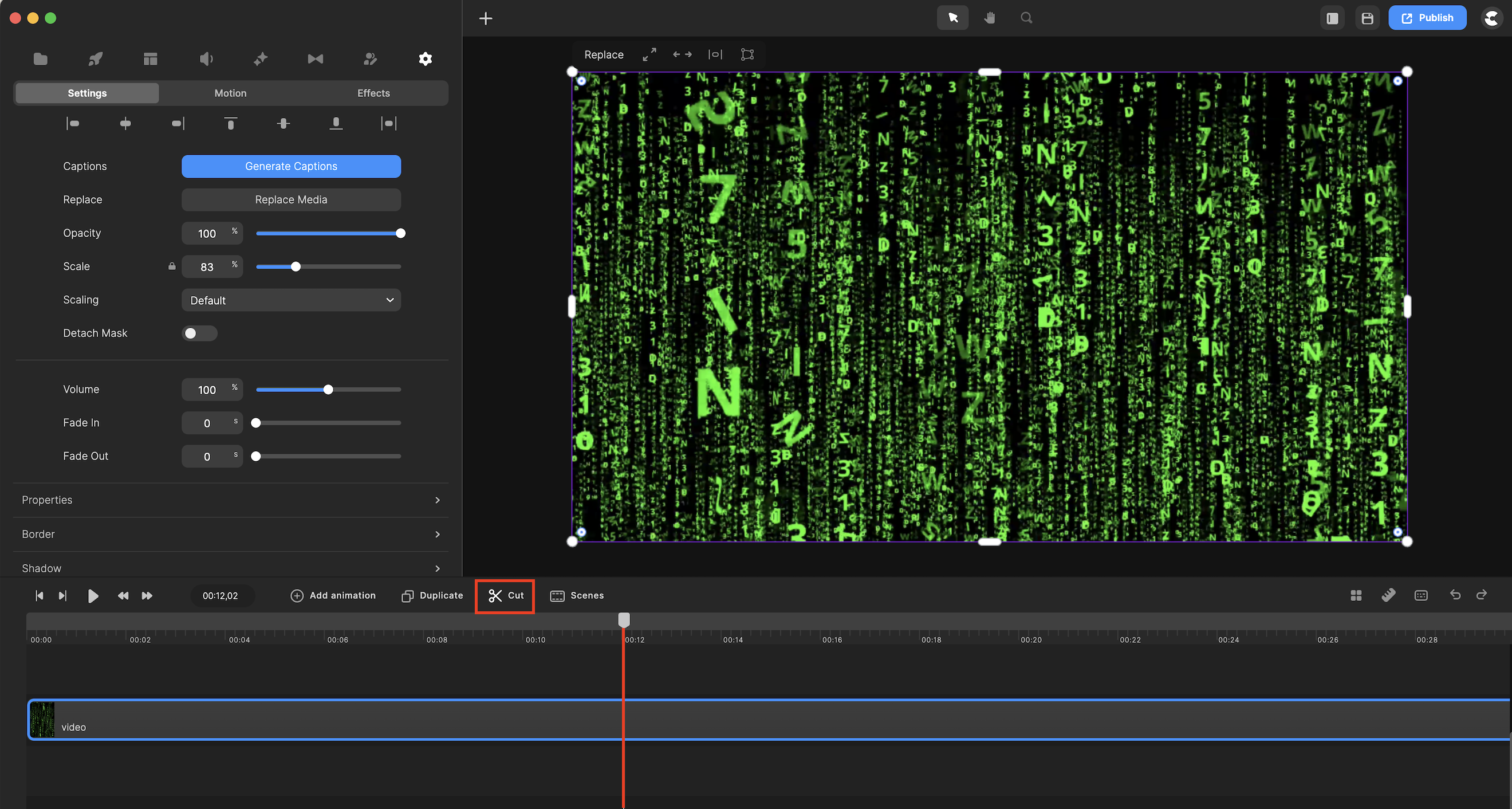Redo the last action
The image size is (1512, 809).
(x=1482, y=595)
